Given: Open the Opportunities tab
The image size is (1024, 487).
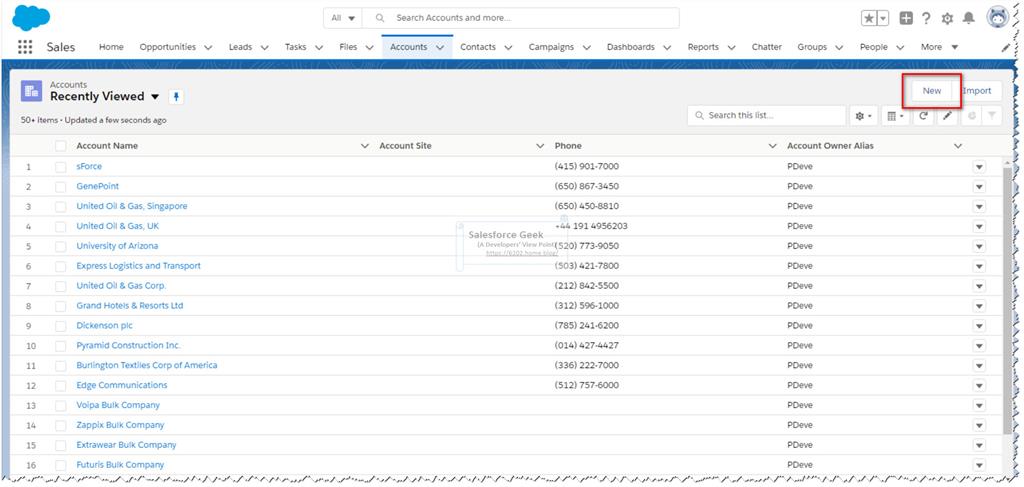Looking at the screenshot, I should (167, 47).
